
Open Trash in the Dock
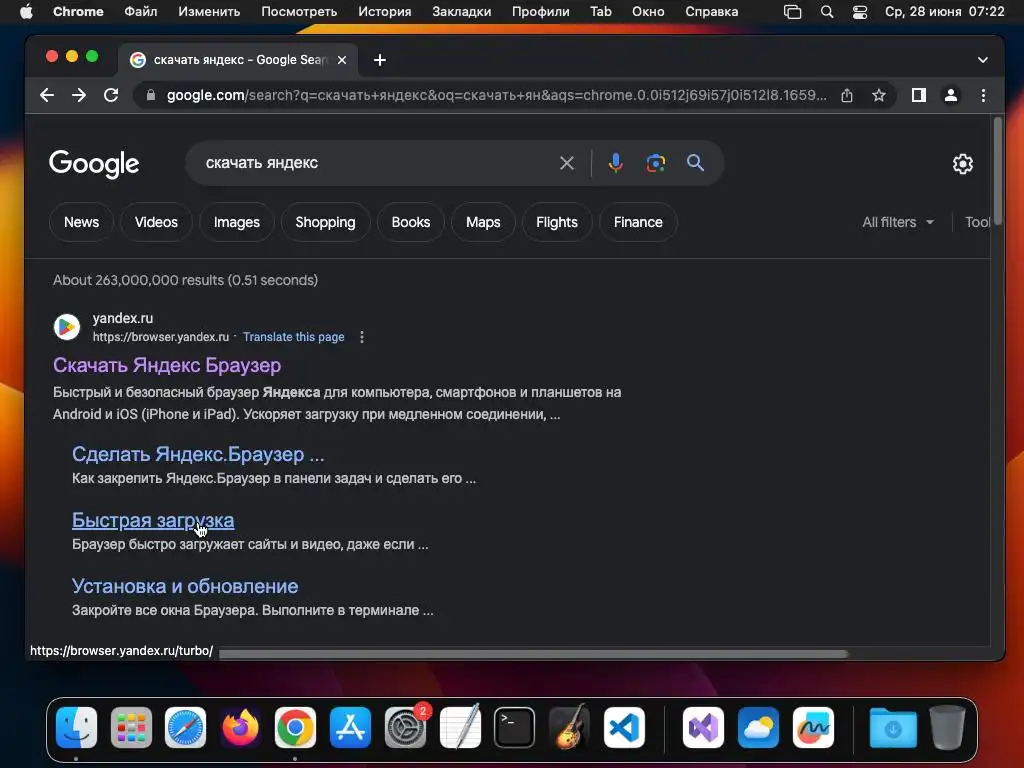948,728
